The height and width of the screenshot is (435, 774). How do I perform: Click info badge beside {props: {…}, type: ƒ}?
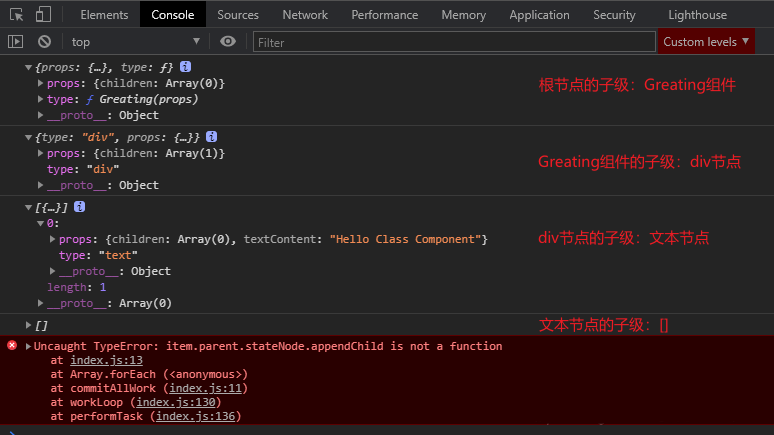click(x=185, y=66)
